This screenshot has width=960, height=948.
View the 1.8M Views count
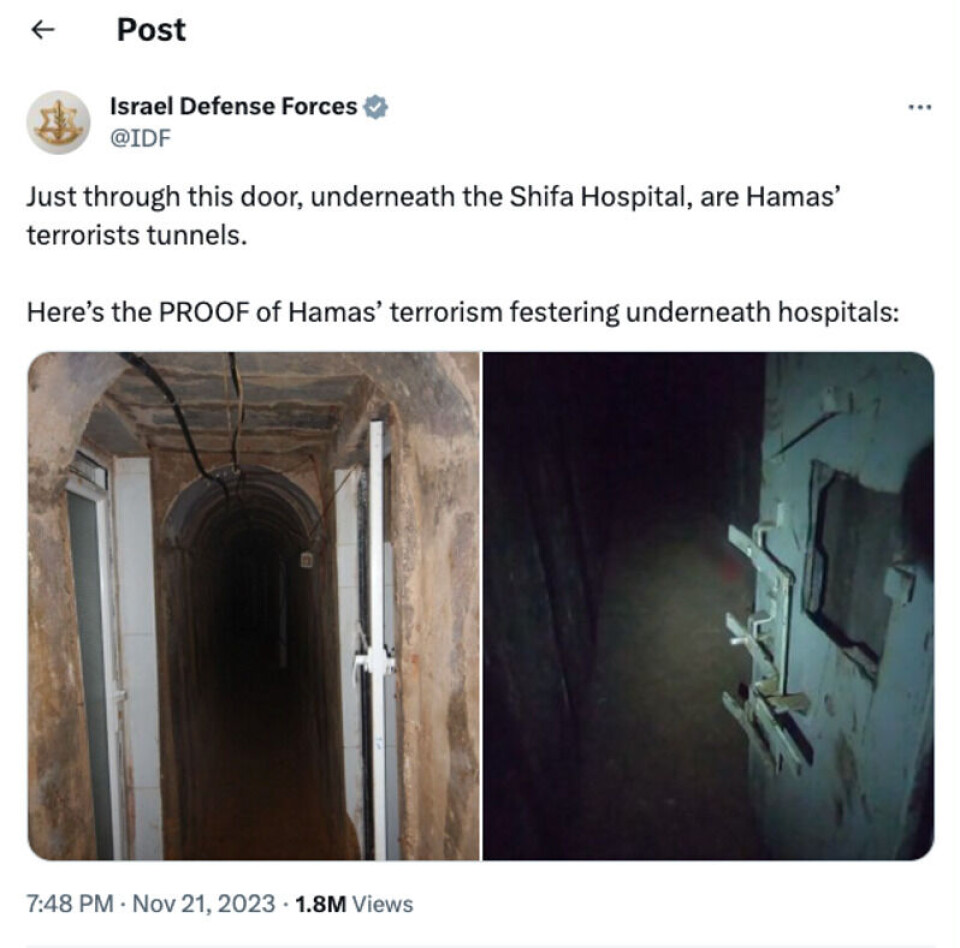pyautogui.click(x=354, y=904)
